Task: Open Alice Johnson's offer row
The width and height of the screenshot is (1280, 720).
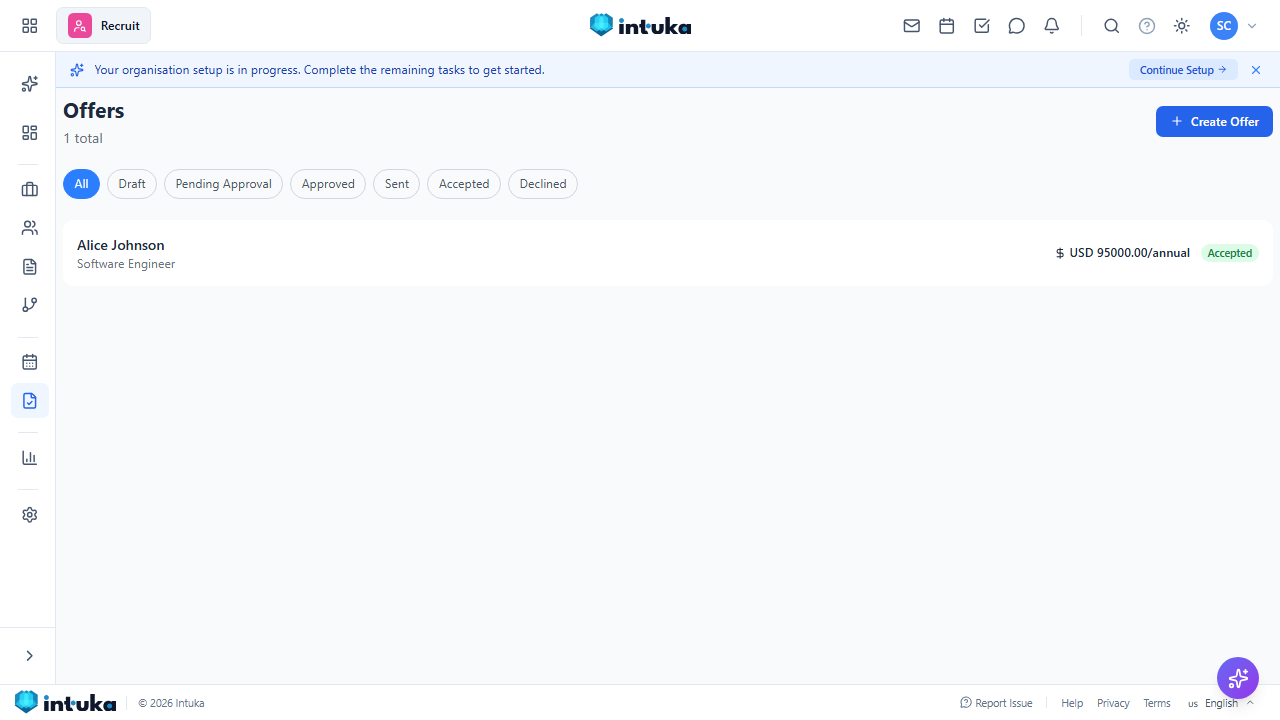Action: (x=668, y=254)
